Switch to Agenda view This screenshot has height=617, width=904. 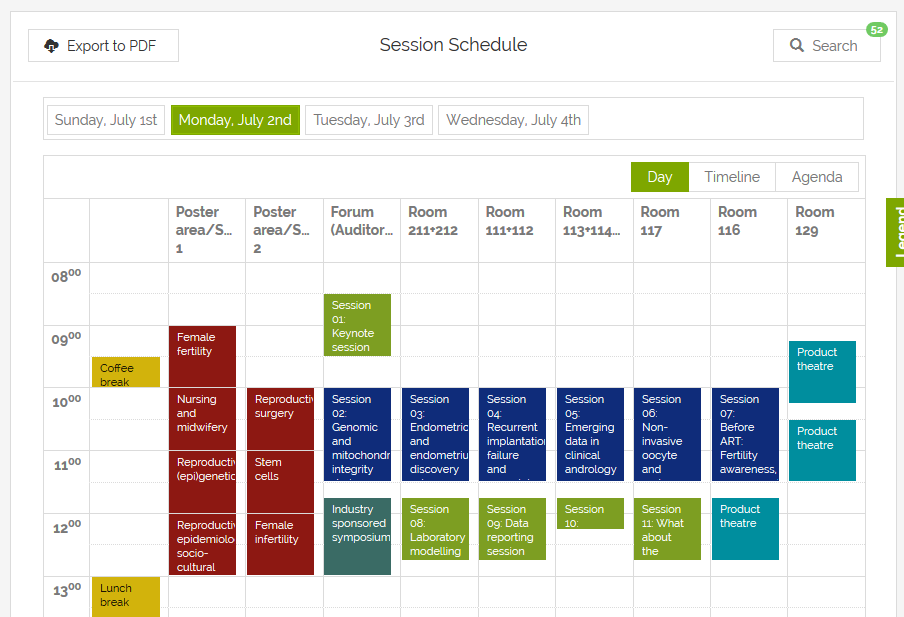click(x=817, y=177)
